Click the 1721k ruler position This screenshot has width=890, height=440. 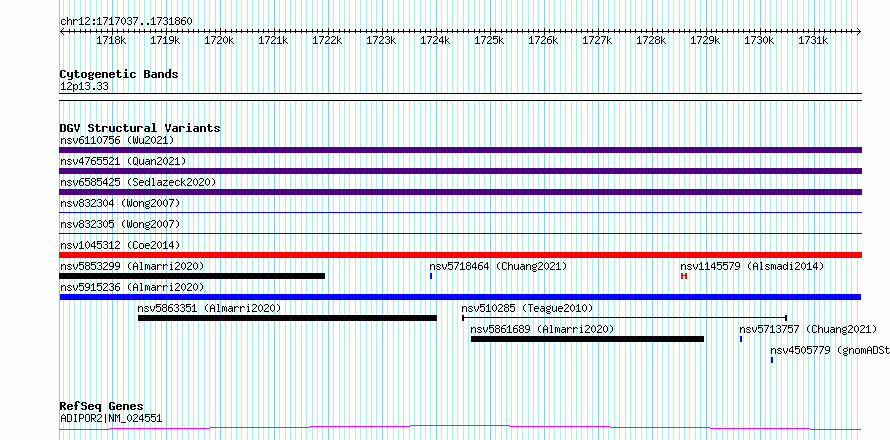coord(273,41)
